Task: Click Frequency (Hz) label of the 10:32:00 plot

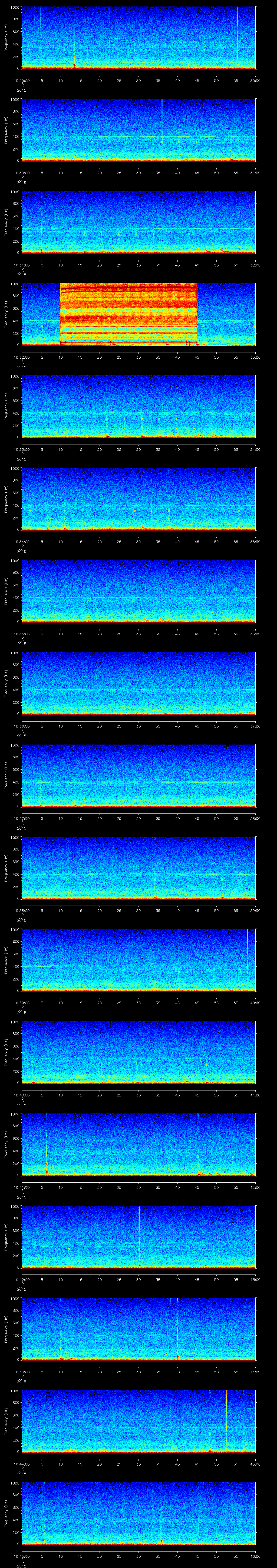Action: [x=6, y=314]
